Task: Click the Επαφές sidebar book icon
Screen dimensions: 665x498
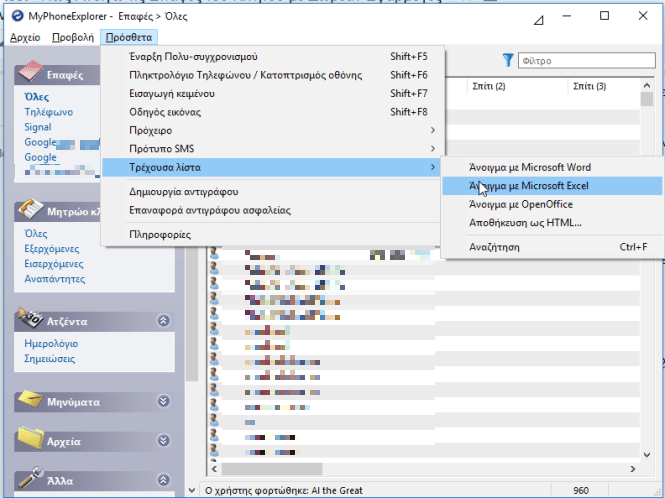Action: (x=30, y=72)
